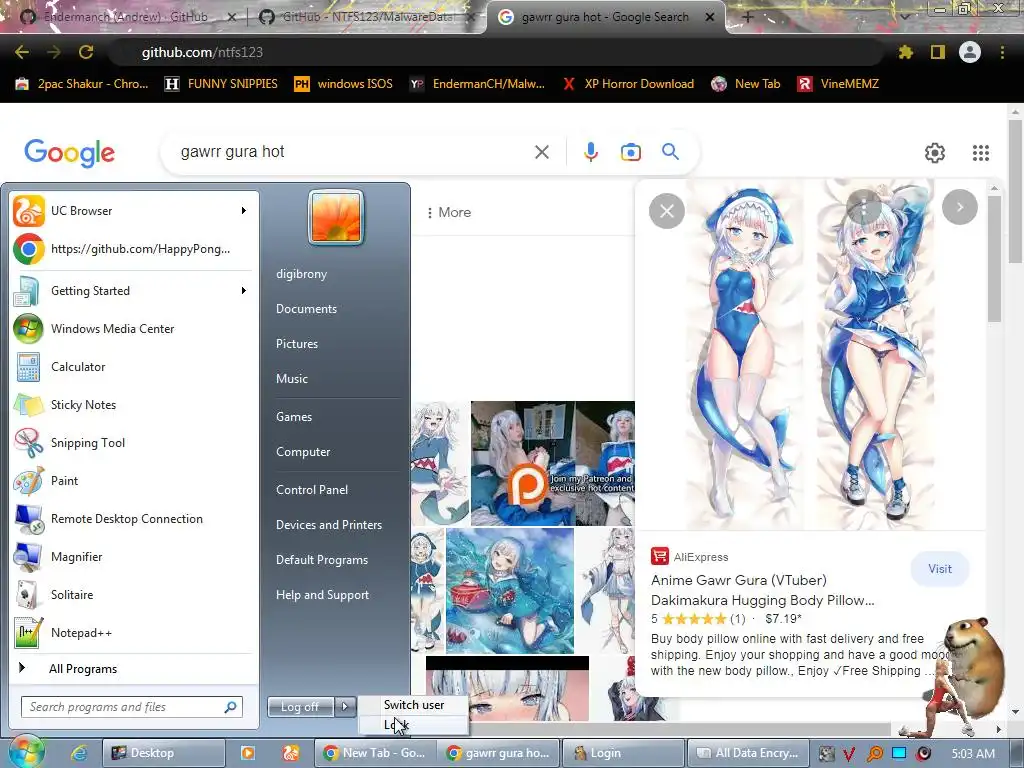The width and height of the screenshot is (1024, 768).
Task: Click Visit button for AliExpress result
Action: click(x=940, y=569)
